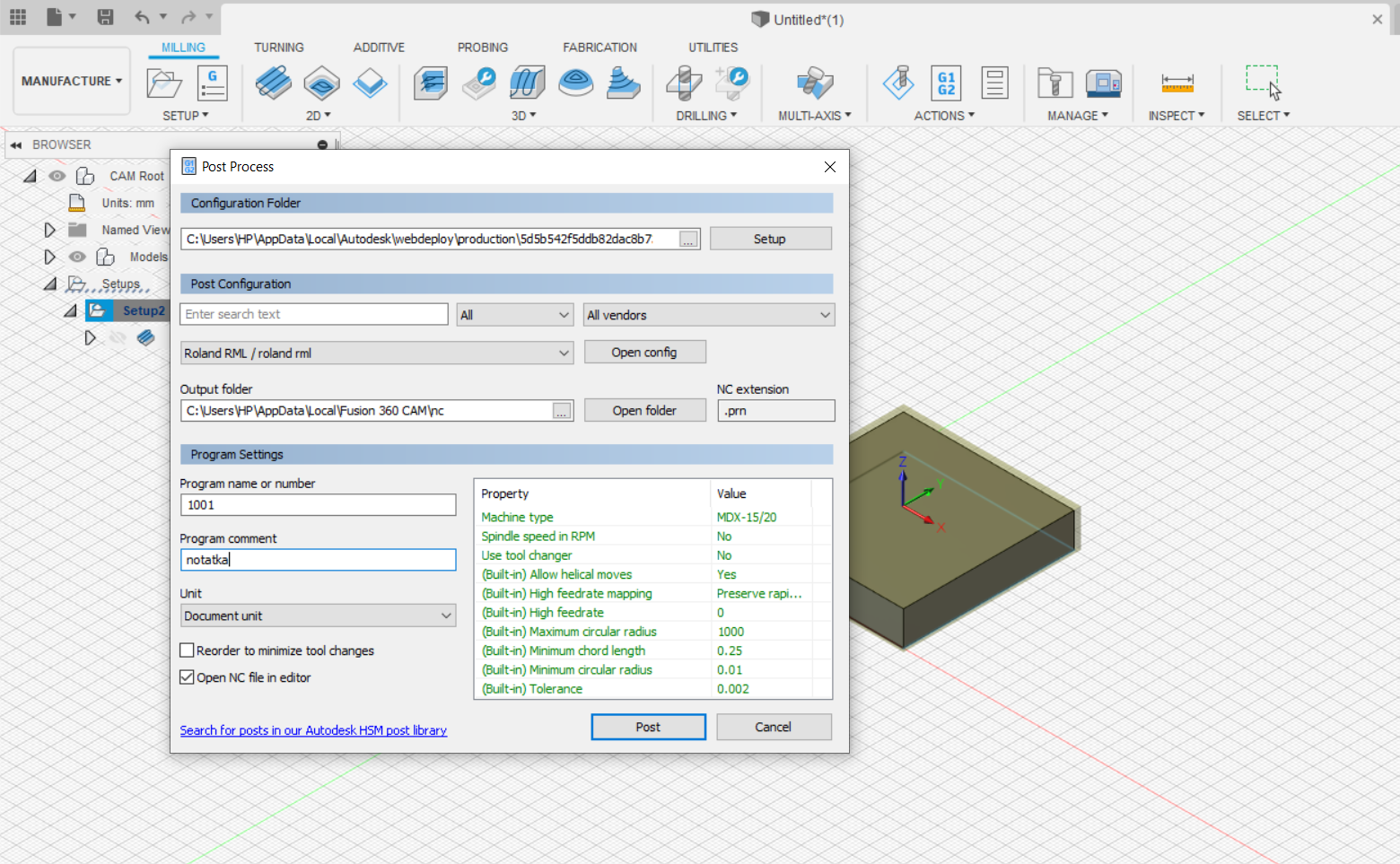Expand the Models tree node
This screenshot has height=864, width=1400.
tap(49, 257)
